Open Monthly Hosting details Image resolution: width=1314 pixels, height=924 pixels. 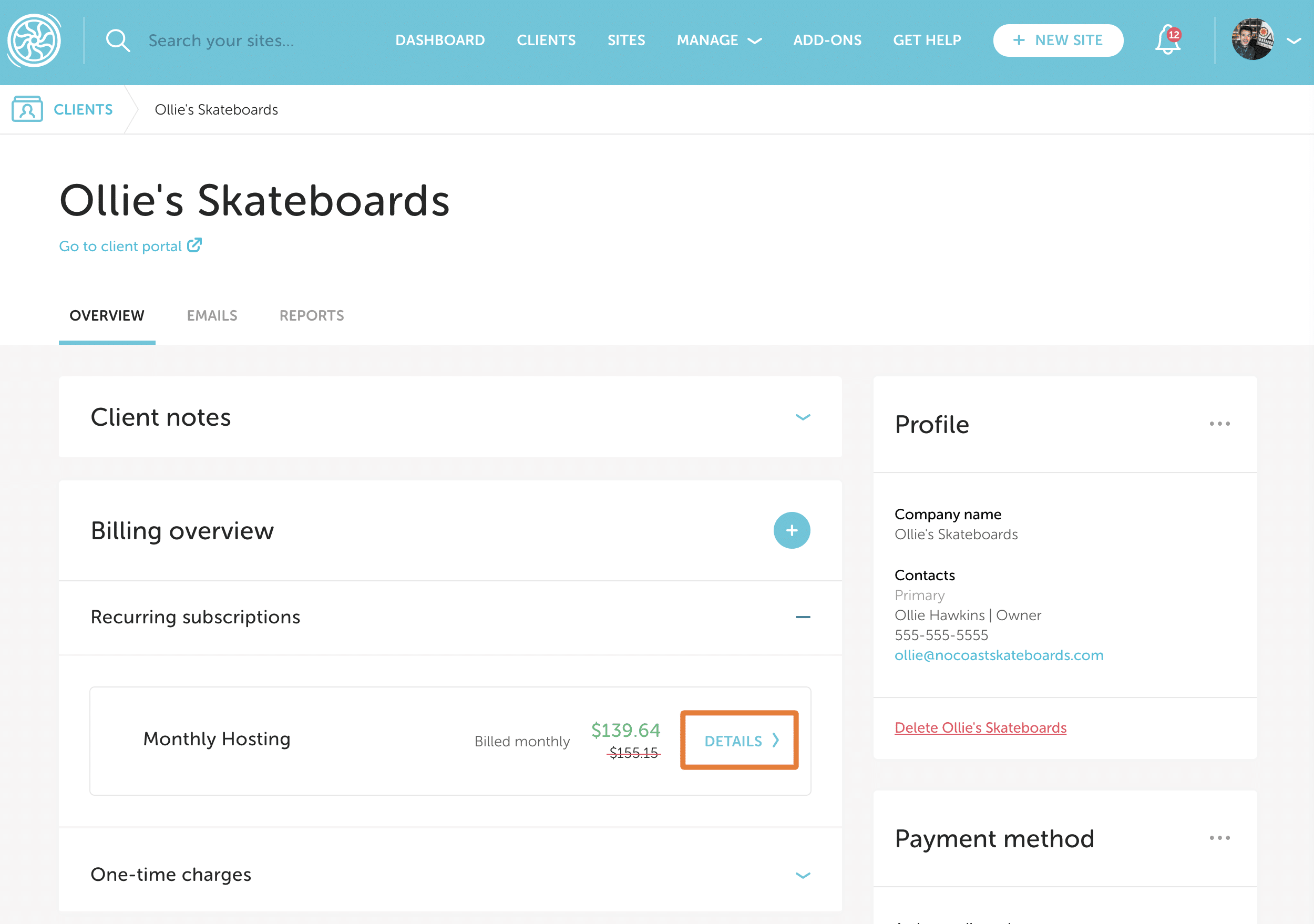[x=740, y=741]
